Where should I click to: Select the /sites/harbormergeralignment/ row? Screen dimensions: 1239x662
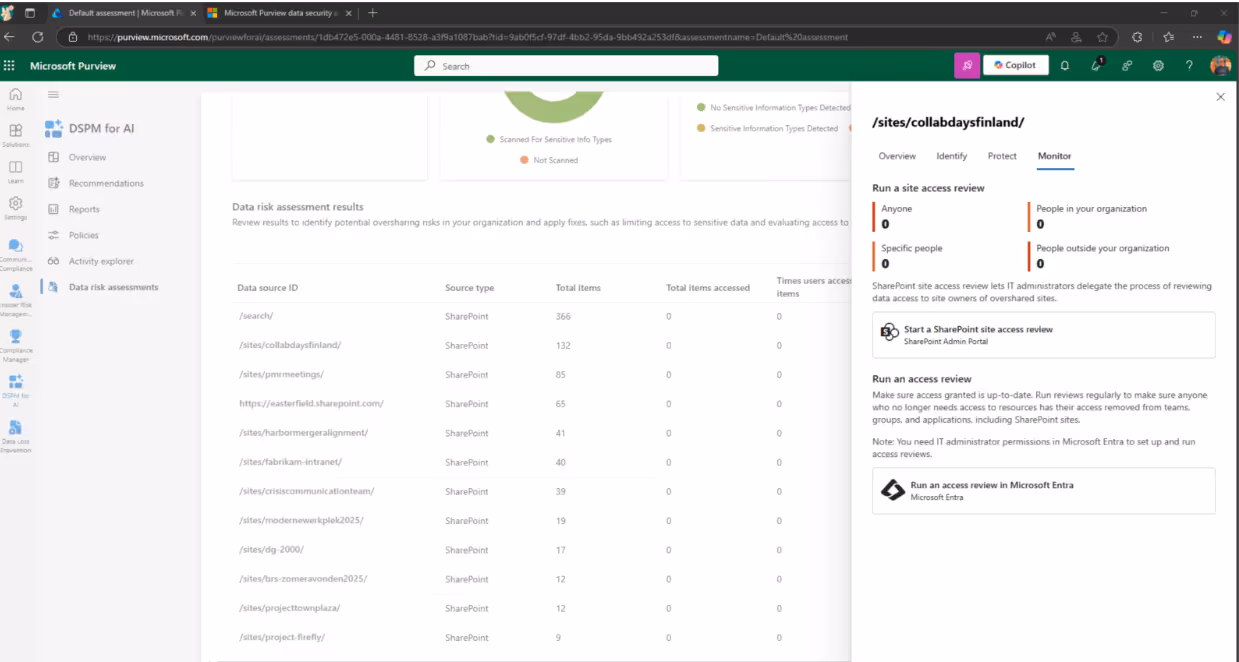coord(543,433)
